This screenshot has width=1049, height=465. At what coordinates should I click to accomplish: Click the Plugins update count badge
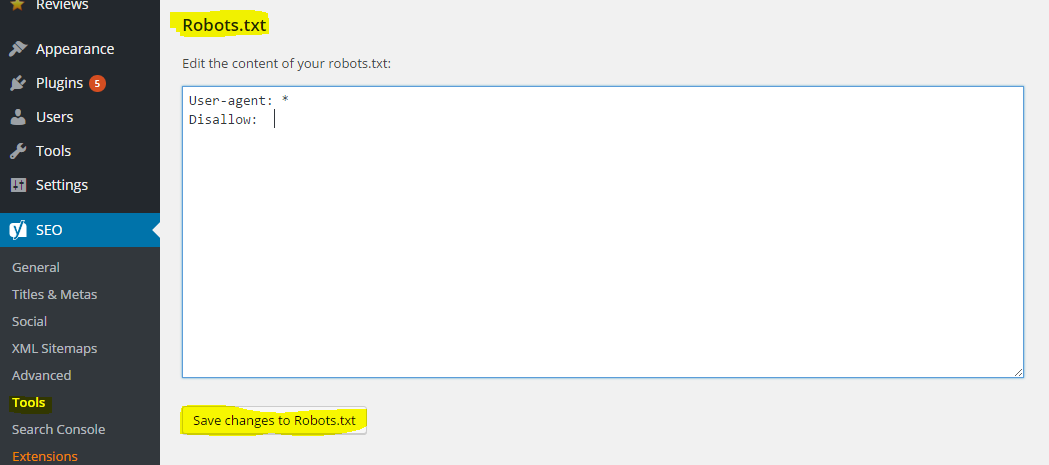point(97,83)
